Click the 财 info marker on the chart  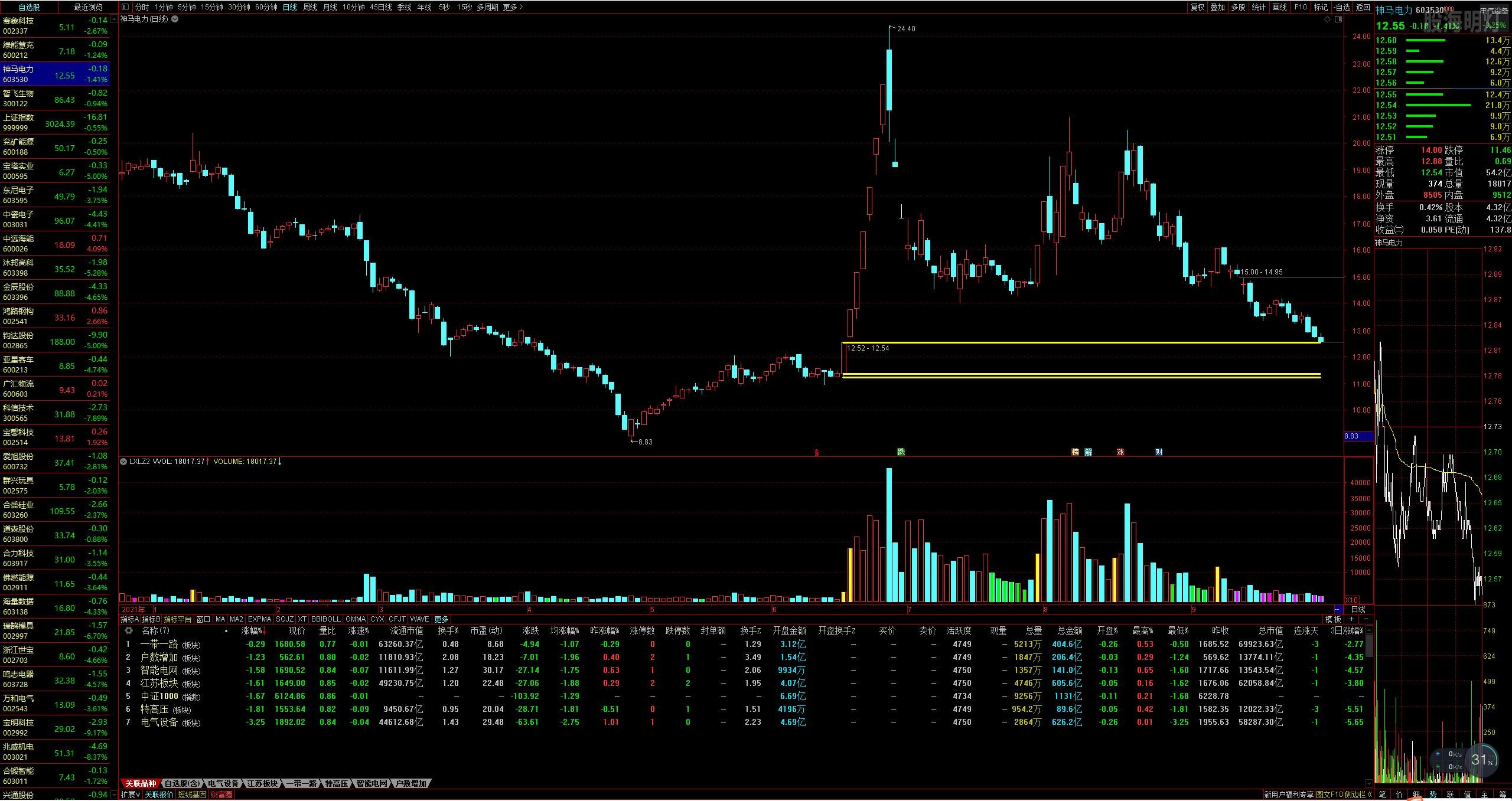tap(1159, 452)
